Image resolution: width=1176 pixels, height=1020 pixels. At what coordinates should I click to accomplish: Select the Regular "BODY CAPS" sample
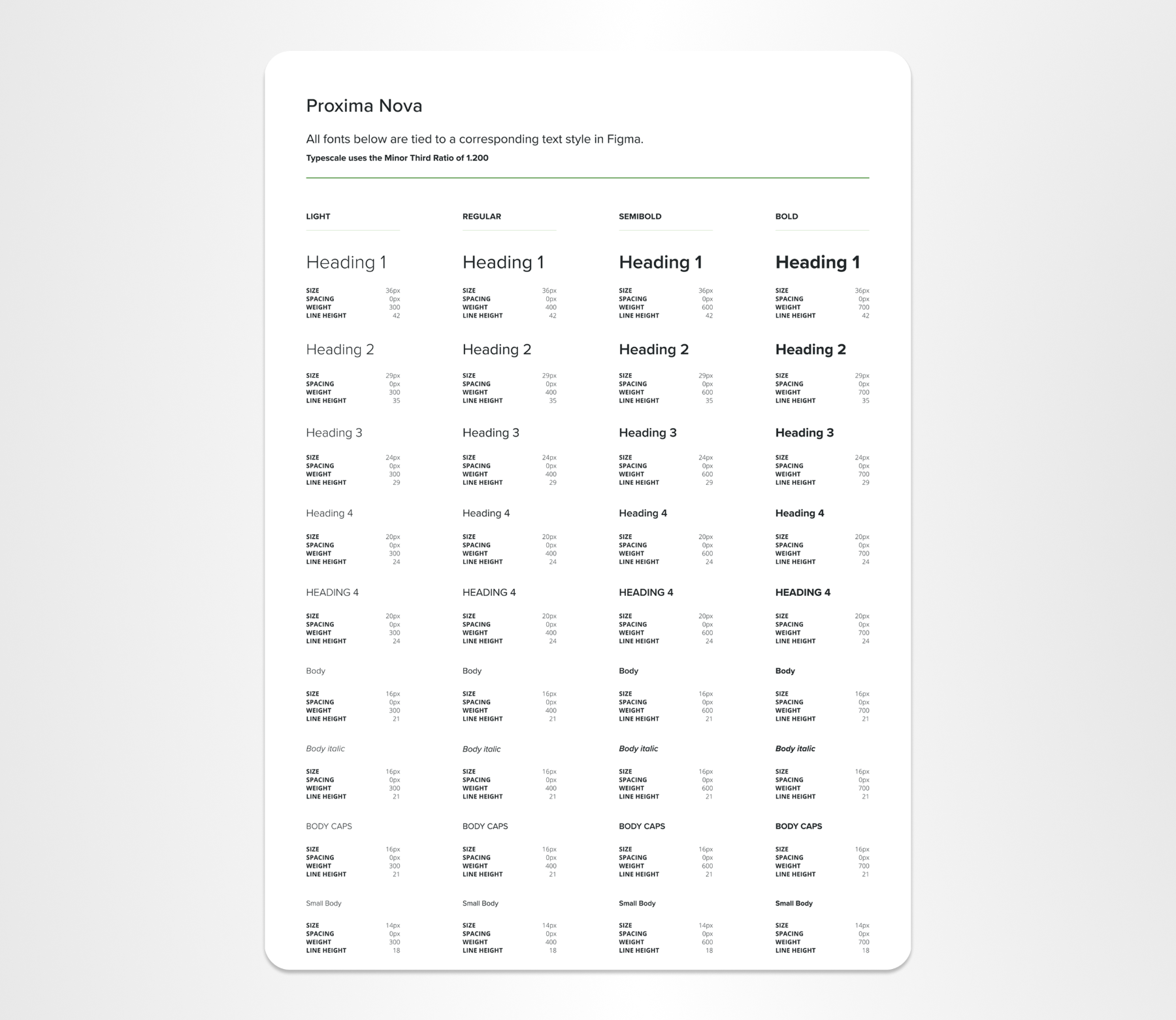(485, 827)
